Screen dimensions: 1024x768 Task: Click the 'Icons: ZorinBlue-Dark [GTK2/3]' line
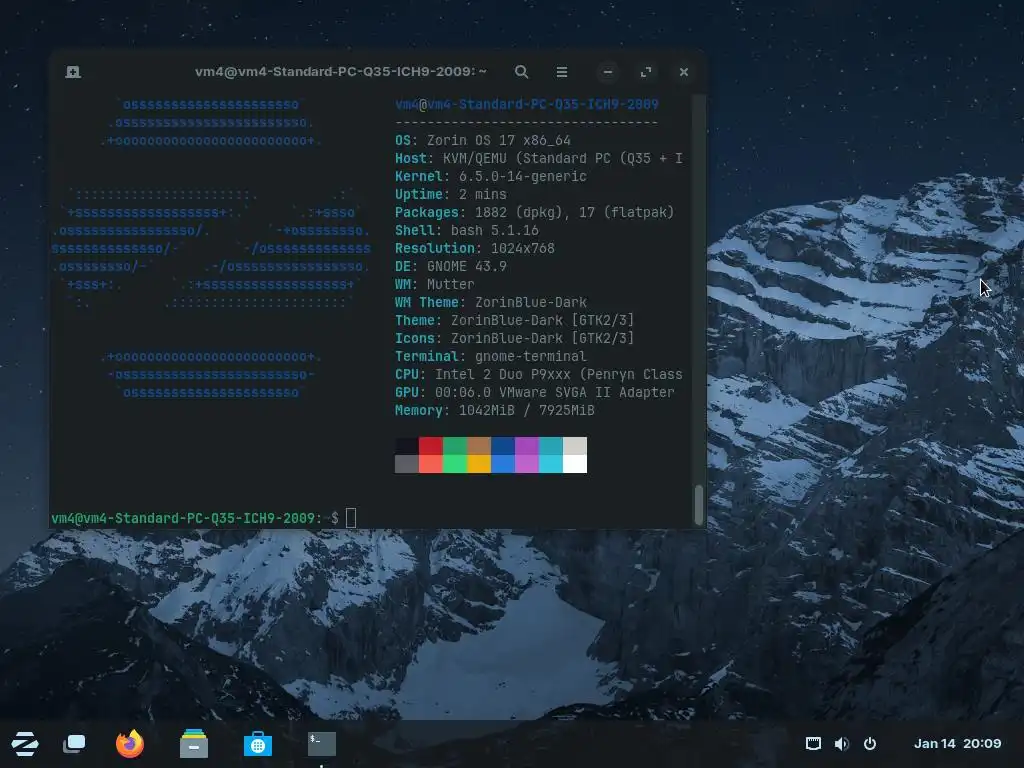tap(515, 338)
